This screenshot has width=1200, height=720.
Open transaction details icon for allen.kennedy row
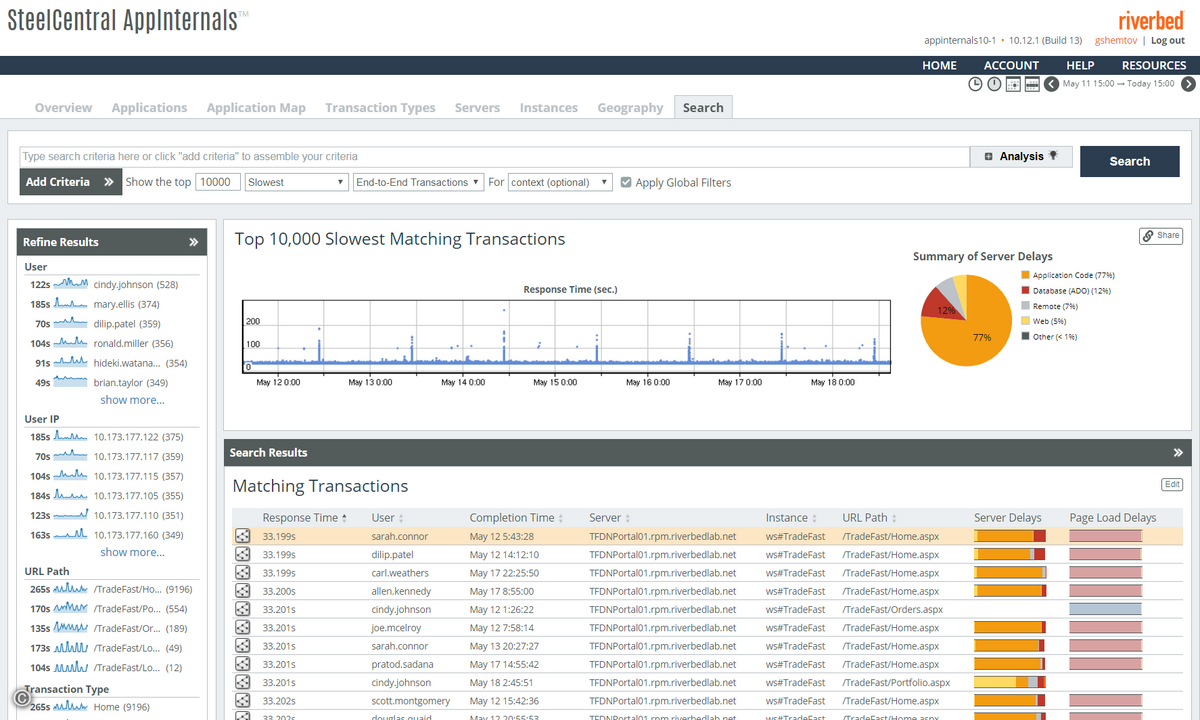coord(242,591)
